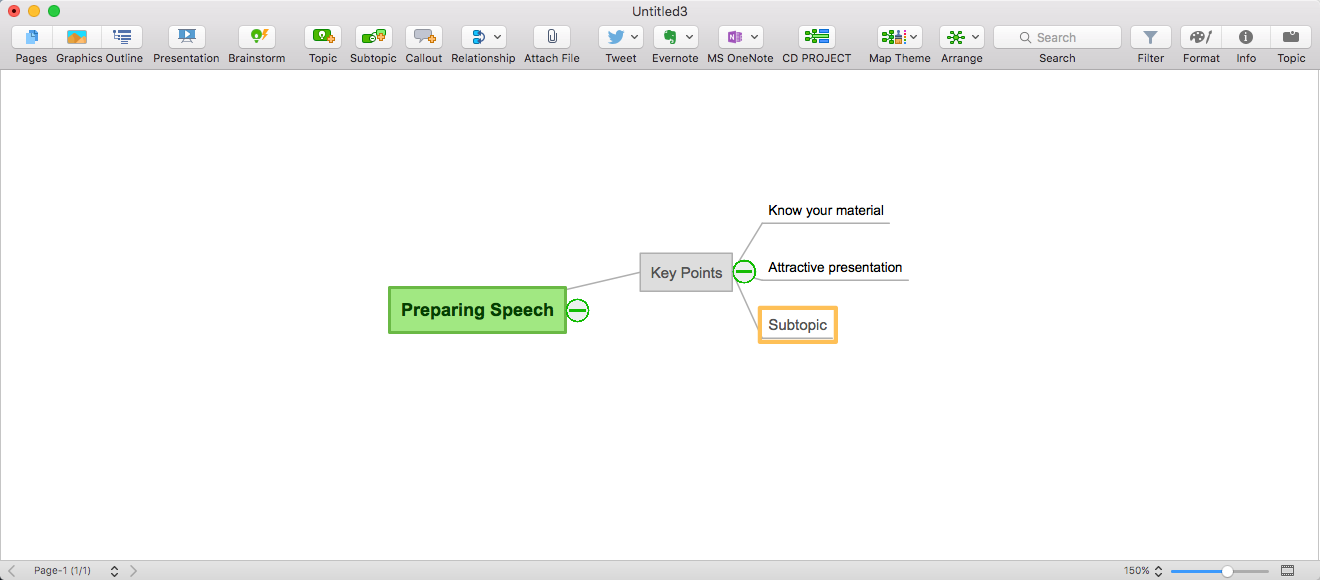Click the next page arrow
1320x580 pixels.
point(133,570)
